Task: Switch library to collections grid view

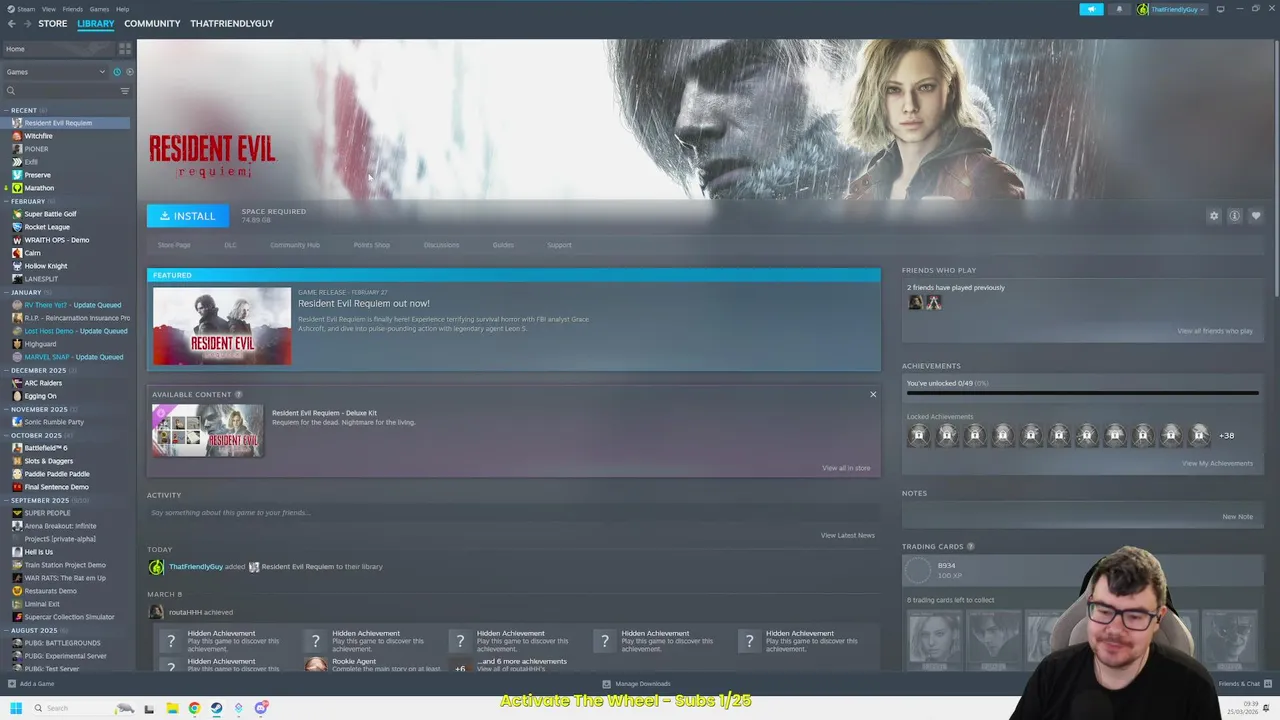Action: pos(125,48)
